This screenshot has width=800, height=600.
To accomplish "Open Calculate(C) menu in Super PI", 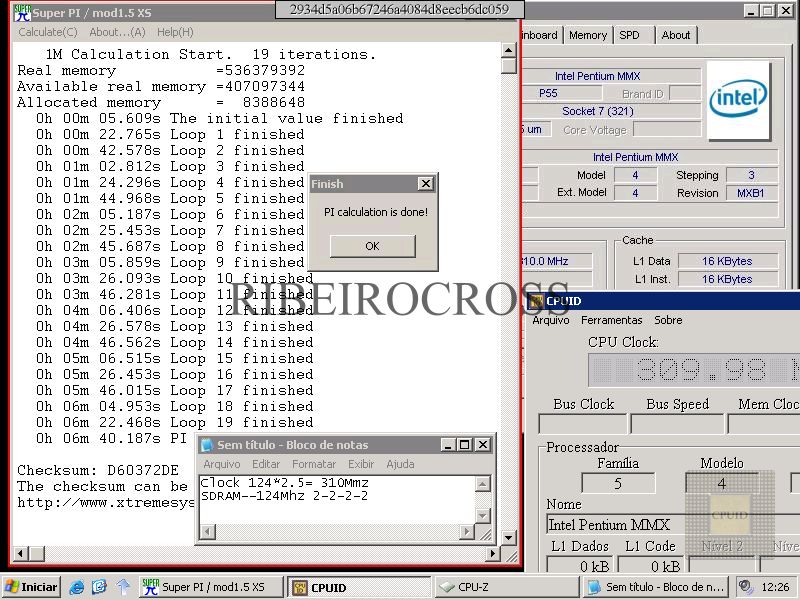I will 48,32.
